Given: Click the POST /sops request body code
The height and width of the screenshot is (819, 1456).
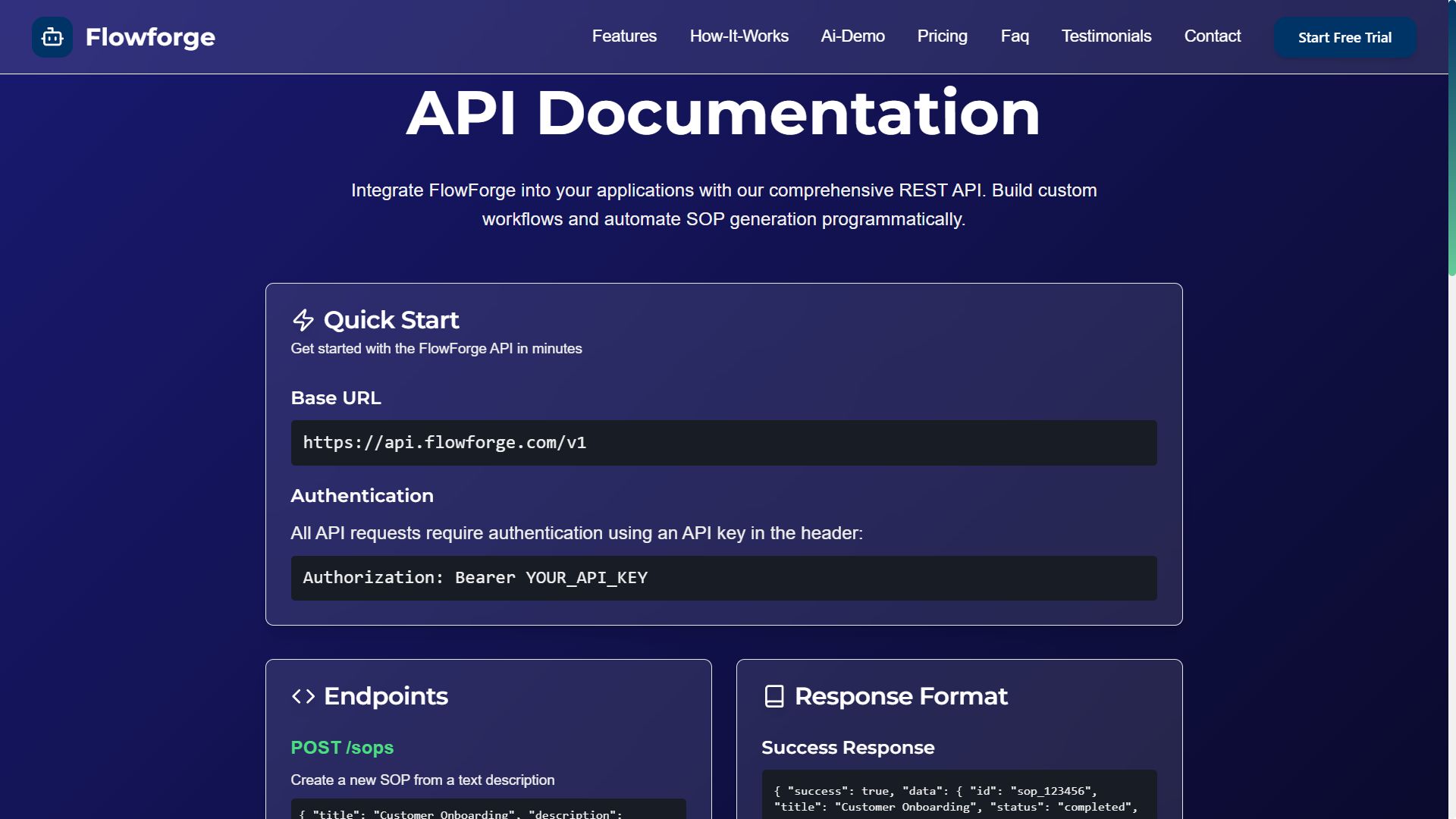Looking at the screenshot, I should 488,810.
